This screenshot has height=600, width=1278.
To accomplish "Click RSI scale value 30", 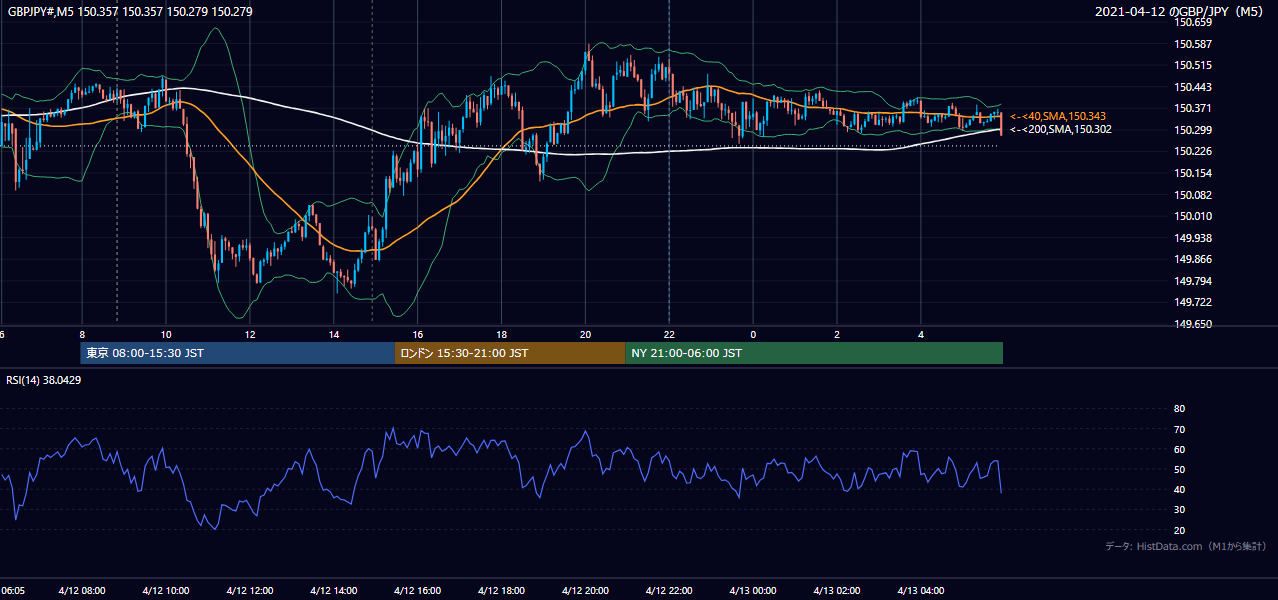I will tap(1179, 510).
